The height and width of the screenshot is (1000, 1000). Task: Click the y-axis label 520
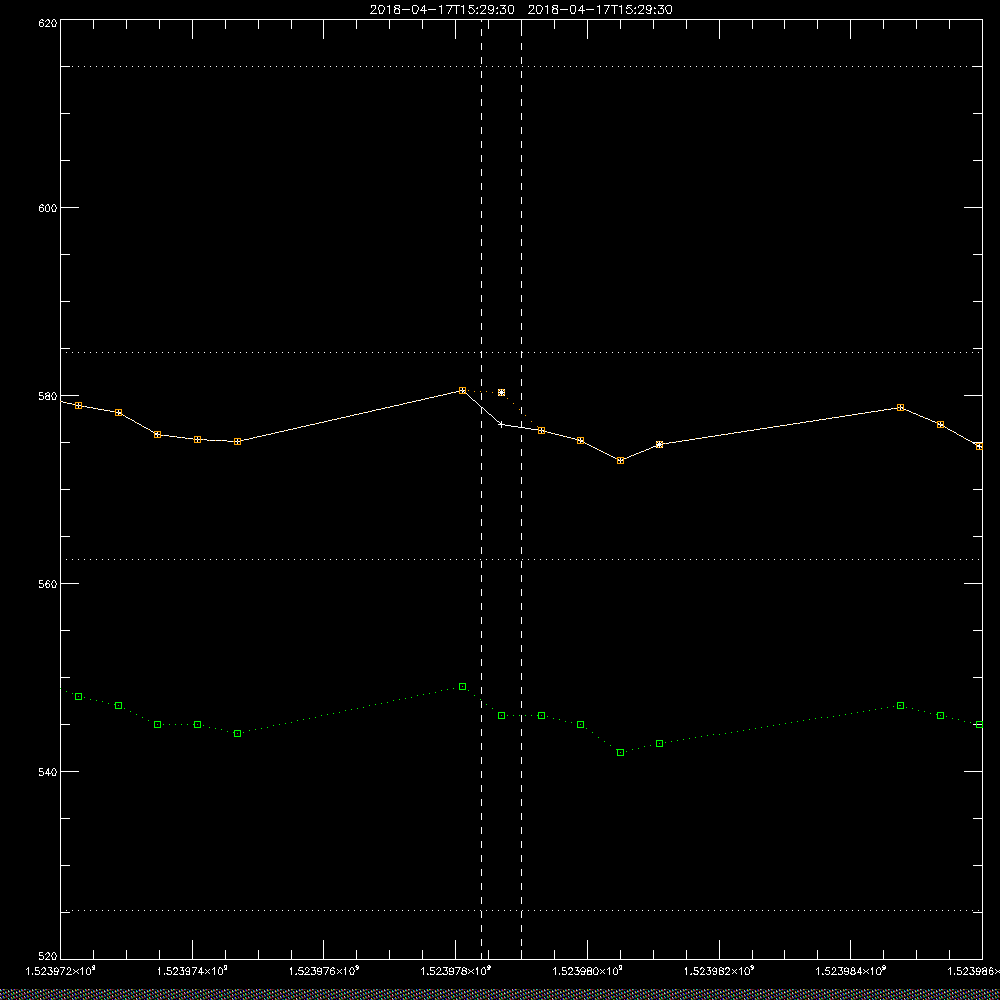point(49,957)
